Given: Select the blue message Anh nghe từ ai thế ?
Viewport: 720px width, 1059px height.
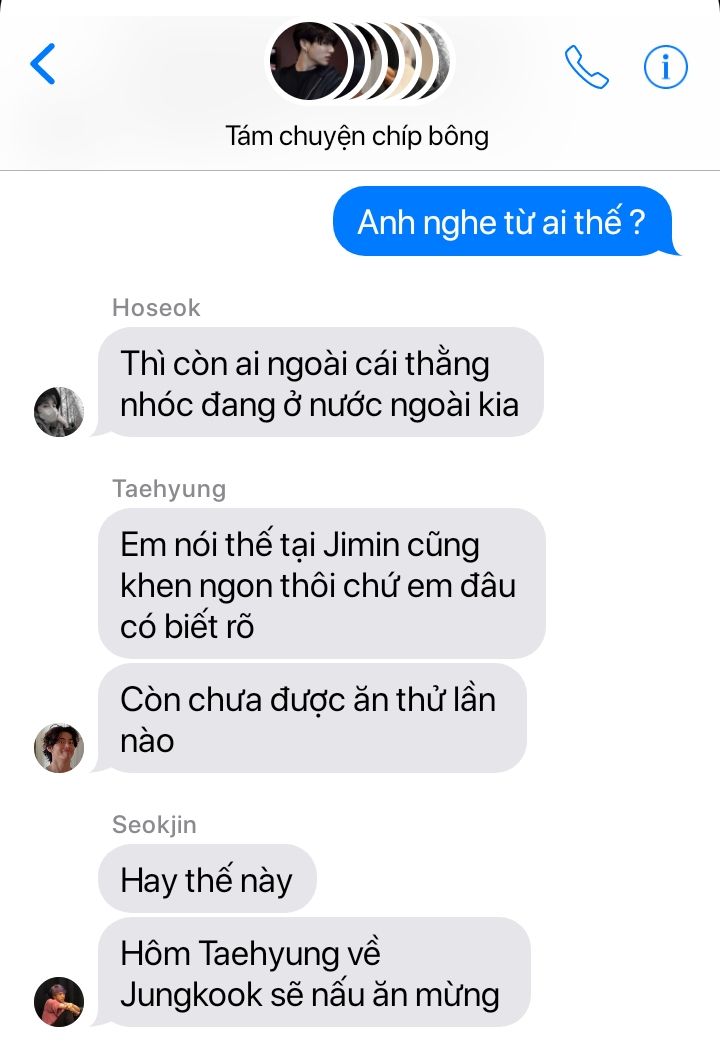Looking at the screenshot, I should coord(503,222).
